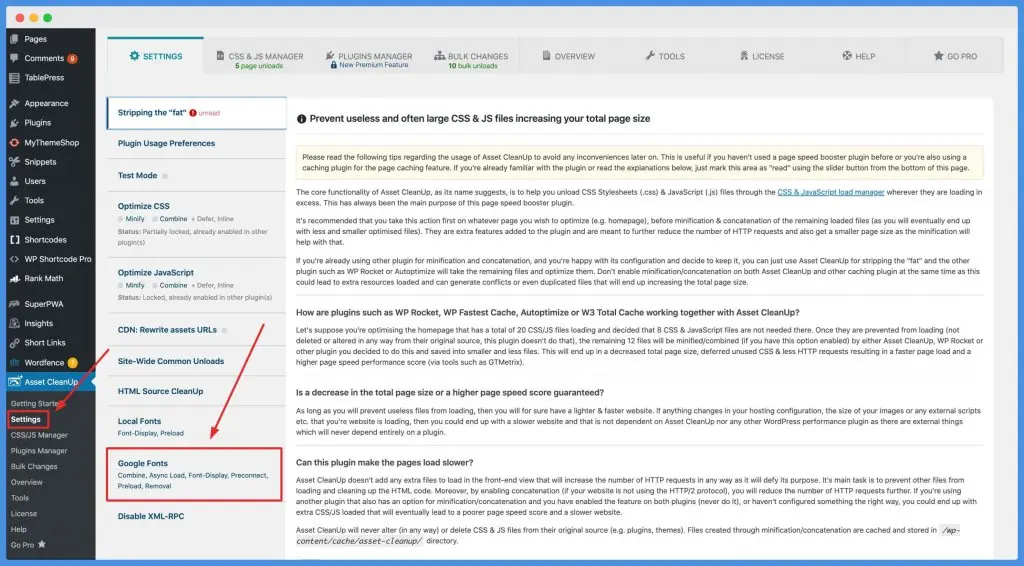
Task: Click the Pages icon in sidebar
Action: point(14,39)
